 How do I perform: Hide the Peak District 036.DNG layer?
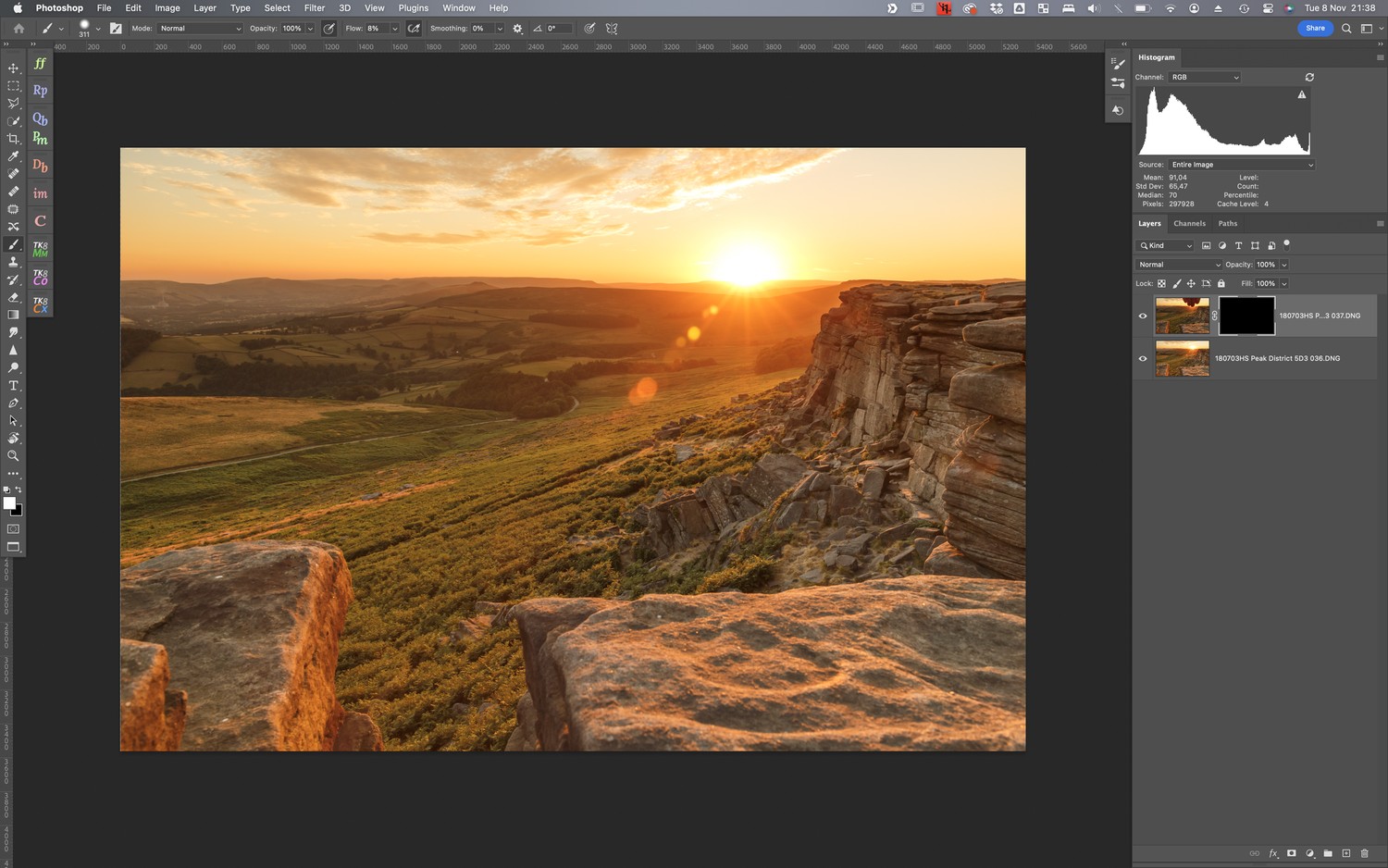click(1143, 359)
